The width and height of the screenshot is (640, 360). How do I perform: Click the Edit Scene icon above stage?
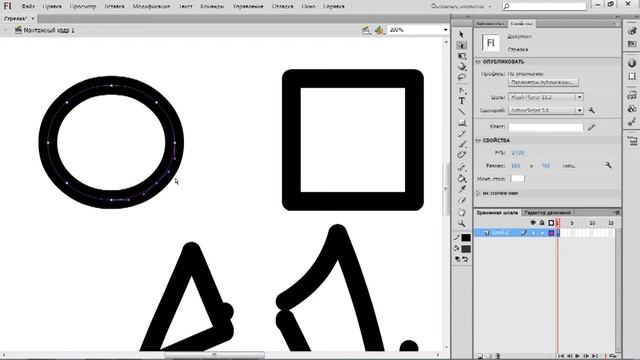pyautogui.click(x=366, y=30)
